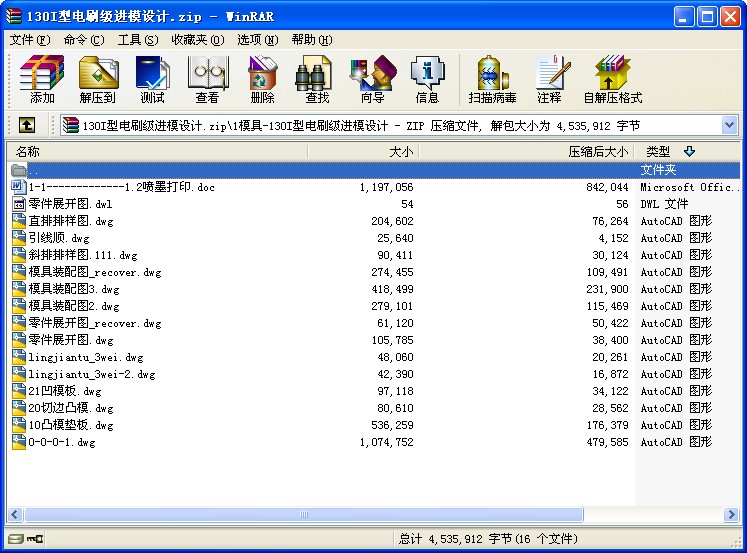
Task: Click the DWL 文件 type cell
Action: 664,204
